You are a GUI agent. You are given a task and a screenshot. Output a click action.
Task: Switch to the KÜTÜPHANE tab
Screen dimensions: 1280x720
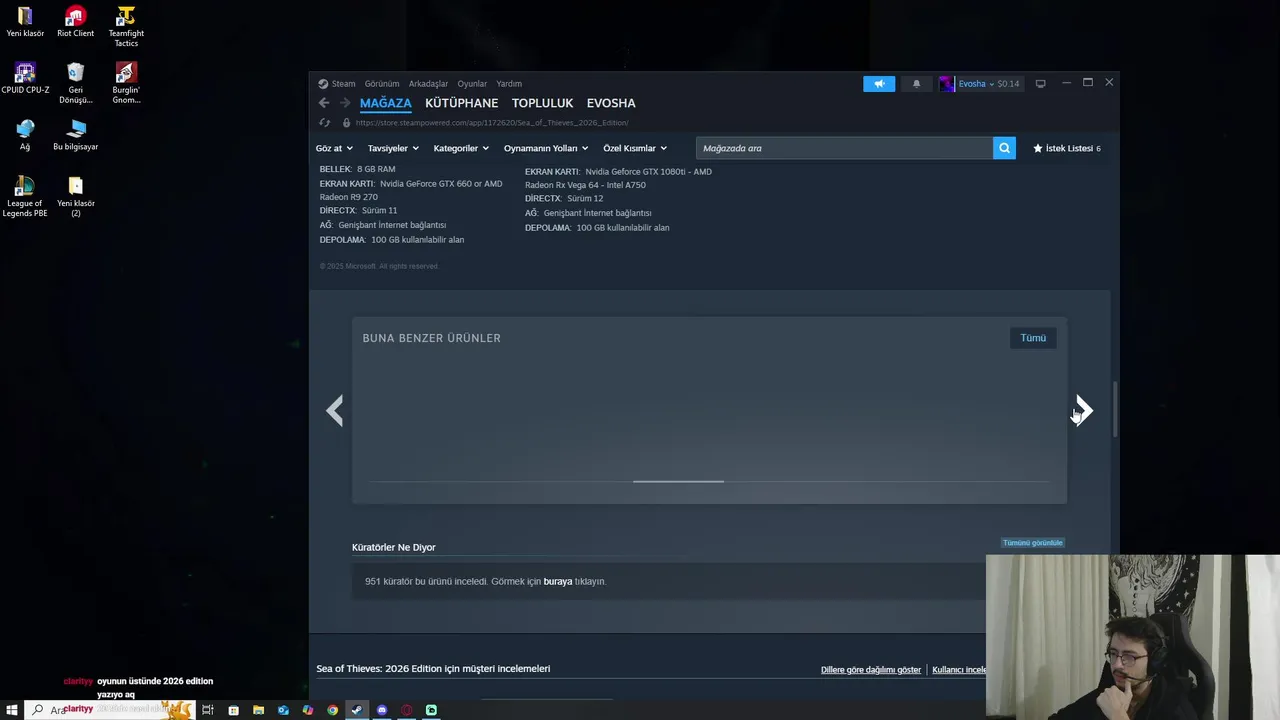click(461, 103)
